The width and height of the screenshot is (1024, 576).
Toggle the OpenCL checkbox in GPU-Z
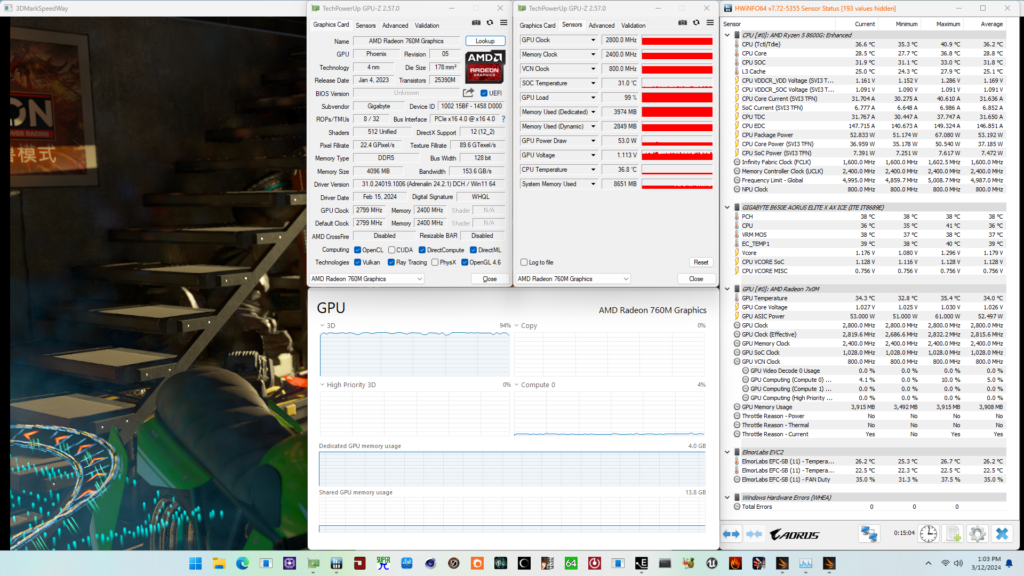(x=357, y=249)
